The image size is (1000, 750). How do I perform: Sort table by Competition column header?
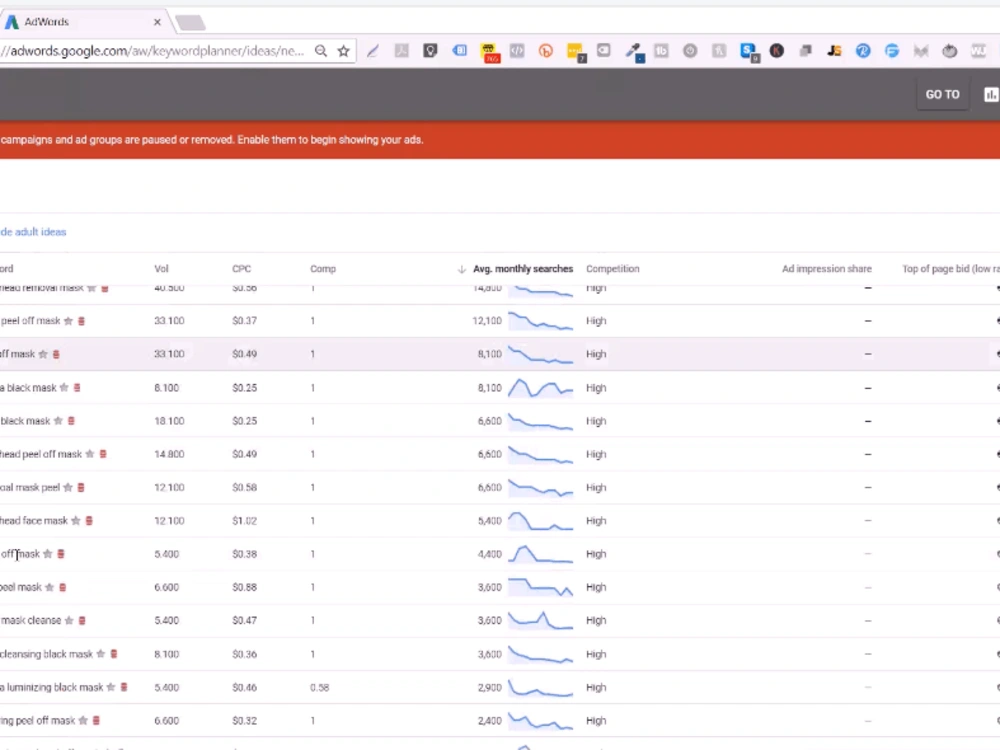(x=612, y=268)
